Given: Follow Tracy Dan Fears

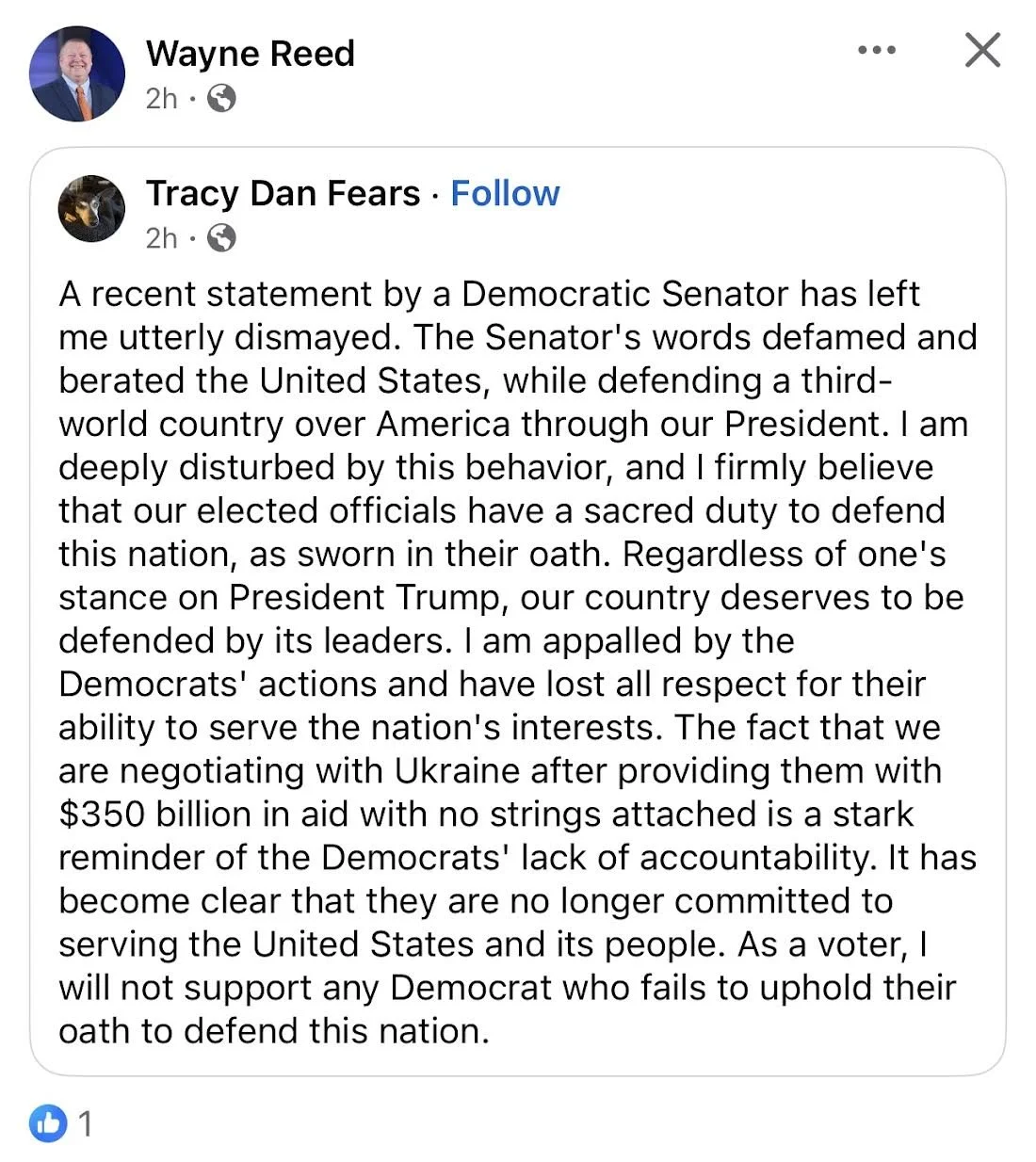Looking at the screenshot, I should [x=505, y=193].
